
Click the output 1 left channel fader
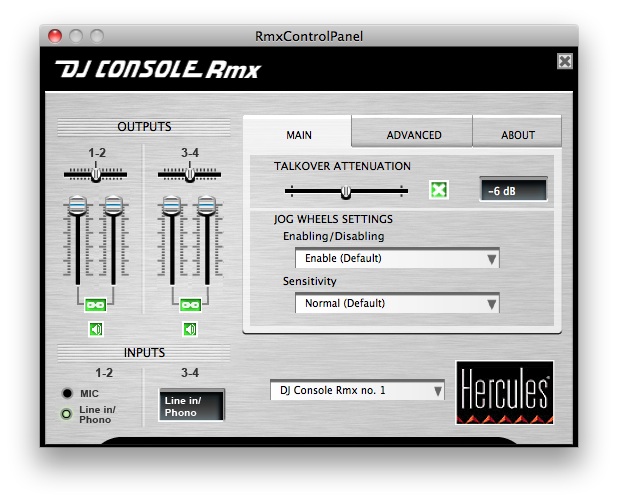78,205
